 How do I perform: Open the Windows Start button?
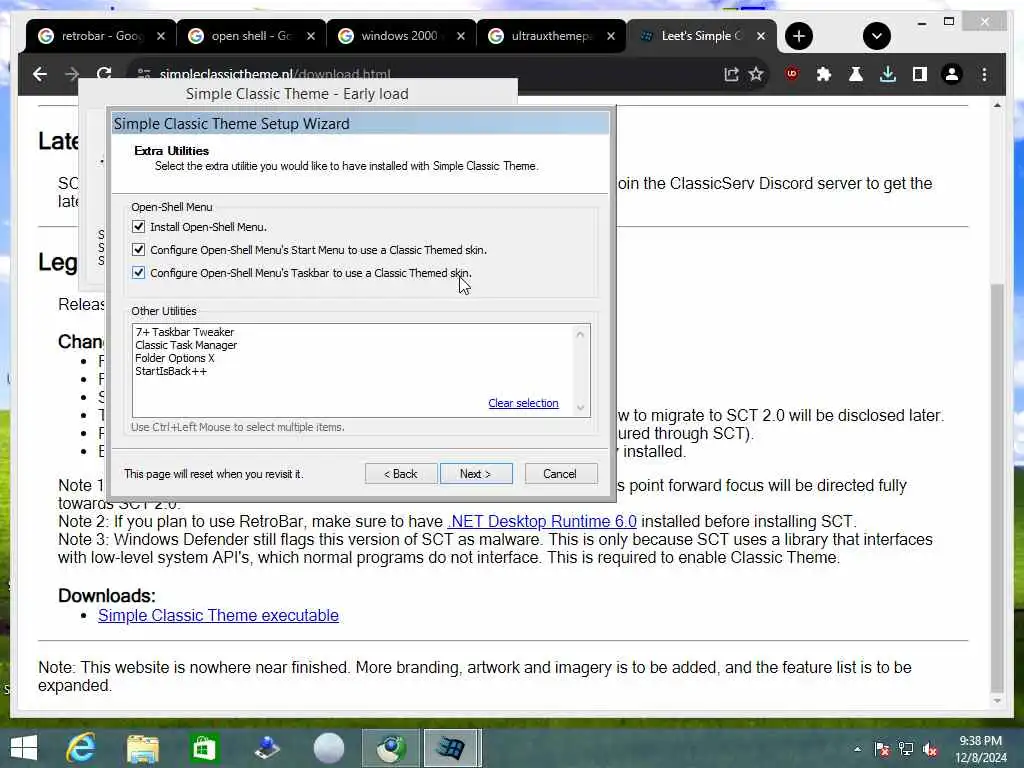point(24,748)
